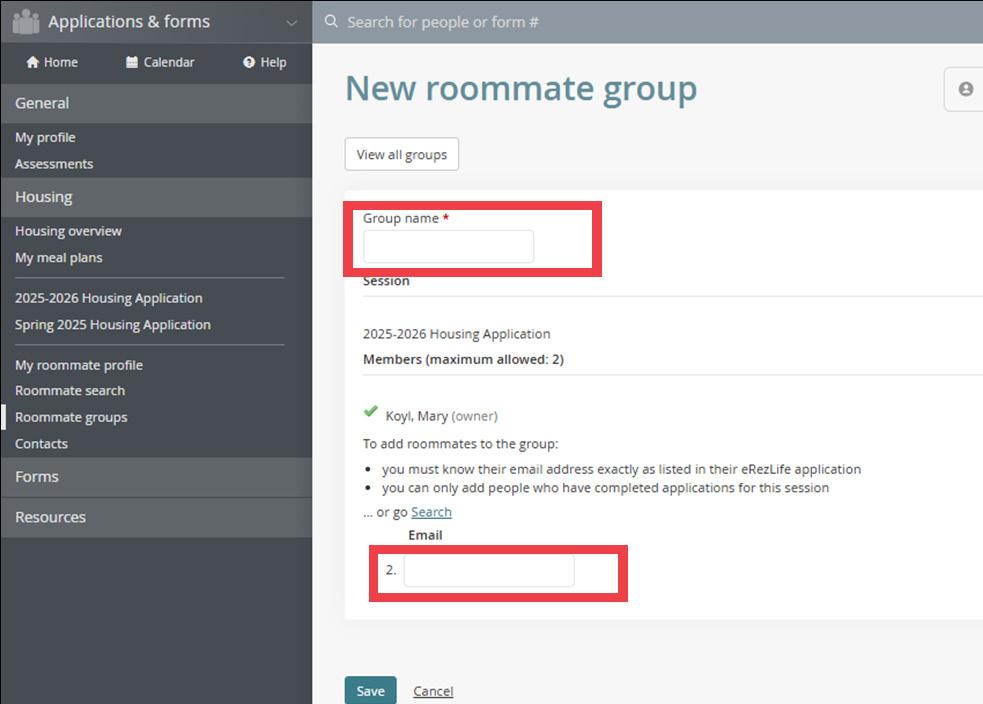983x704 pixels.
Task: Focus the Group name text field
Action: point(448,246)
